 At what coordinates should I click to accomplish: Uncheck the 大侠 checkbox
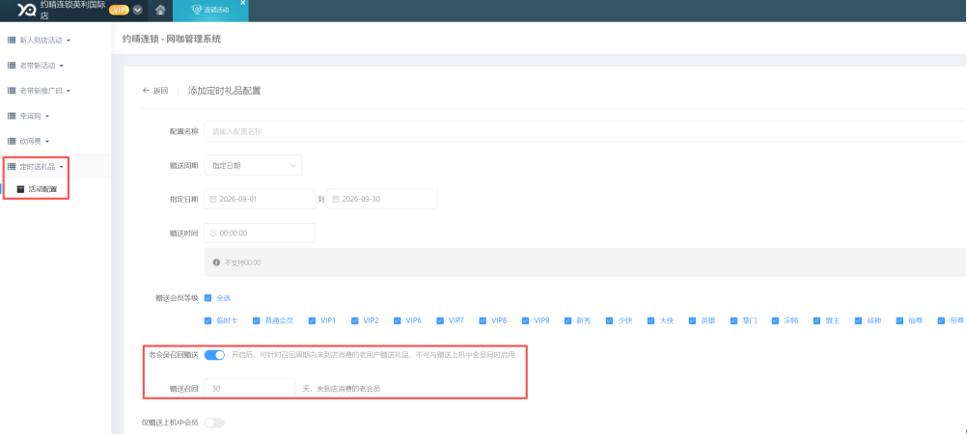651,321
